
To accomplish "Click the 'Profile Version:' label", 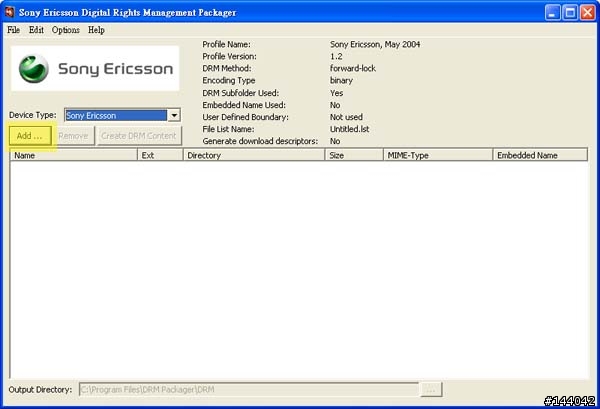I will pos(229,56).
